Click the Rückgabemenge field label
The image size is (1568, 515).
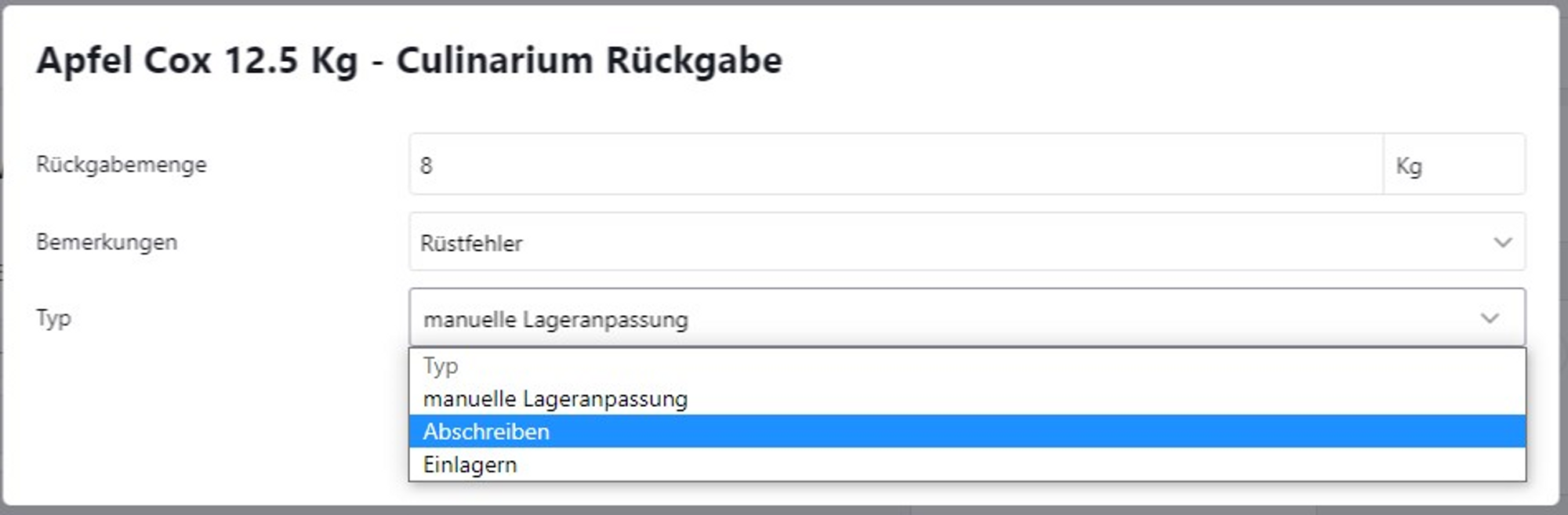point(122,165)
